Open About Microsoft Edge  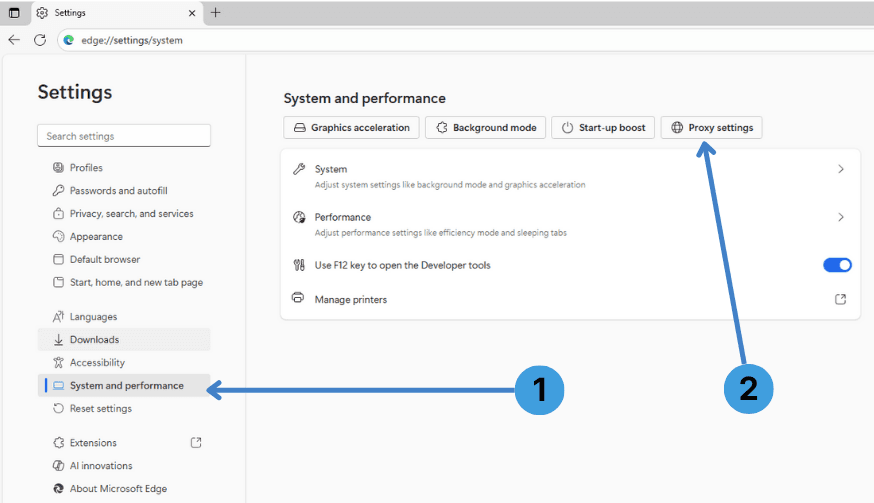click(124, 489)
